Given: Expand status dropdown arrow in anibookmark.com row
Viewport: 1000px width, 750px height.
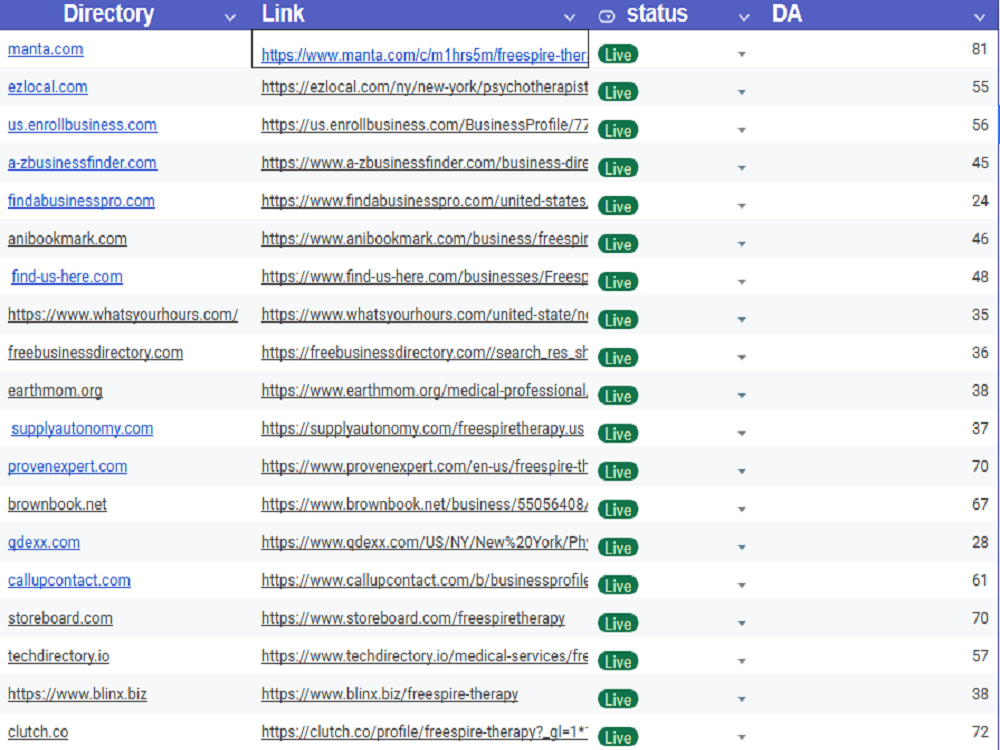Looking at the screenshot, I should [x=741, y=244].
